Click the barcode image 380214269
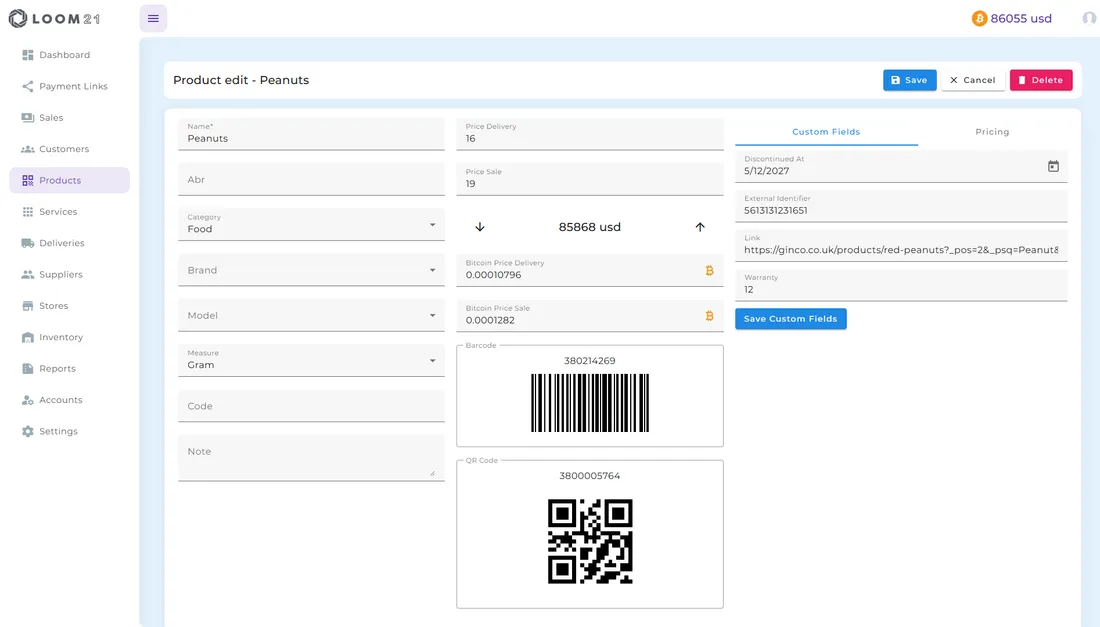Viewport: 1100px width, 627px height. click(x=590, y=403)
